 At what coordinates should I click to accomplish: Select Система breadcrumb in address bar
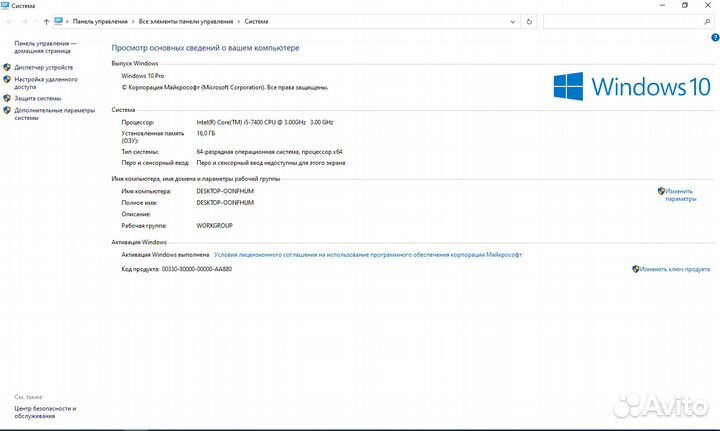[256, 22]
